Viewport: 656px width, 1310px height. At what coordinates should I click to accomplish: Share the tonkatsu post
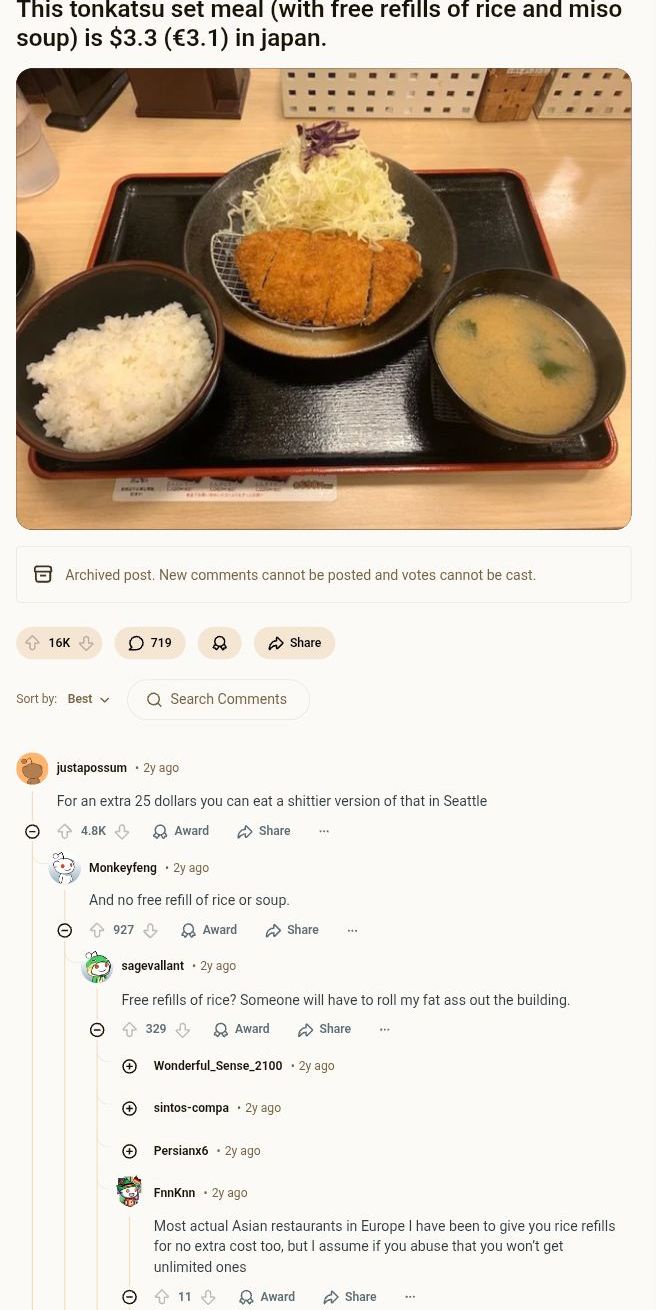pos(294,643)
